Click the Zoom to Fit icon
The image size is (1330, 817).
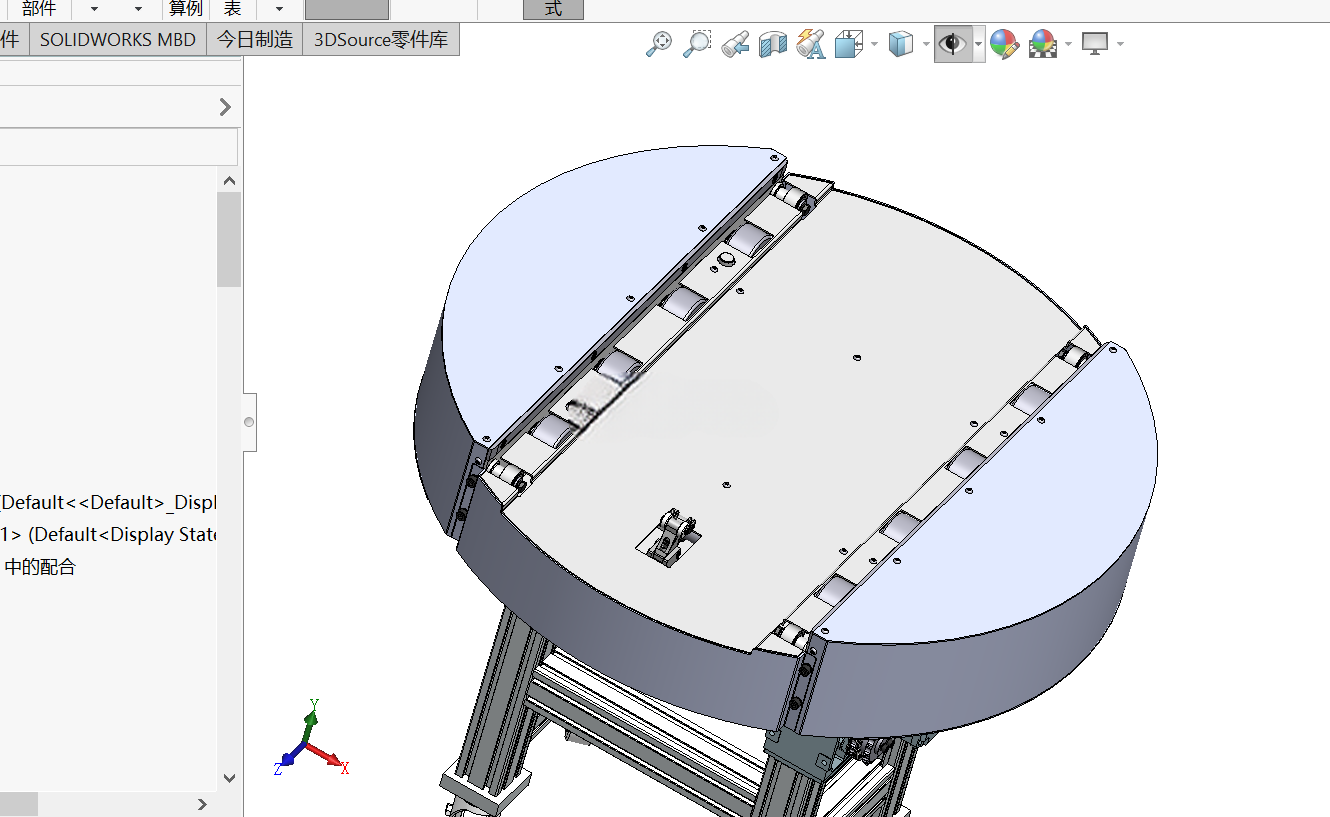(659, 44)
